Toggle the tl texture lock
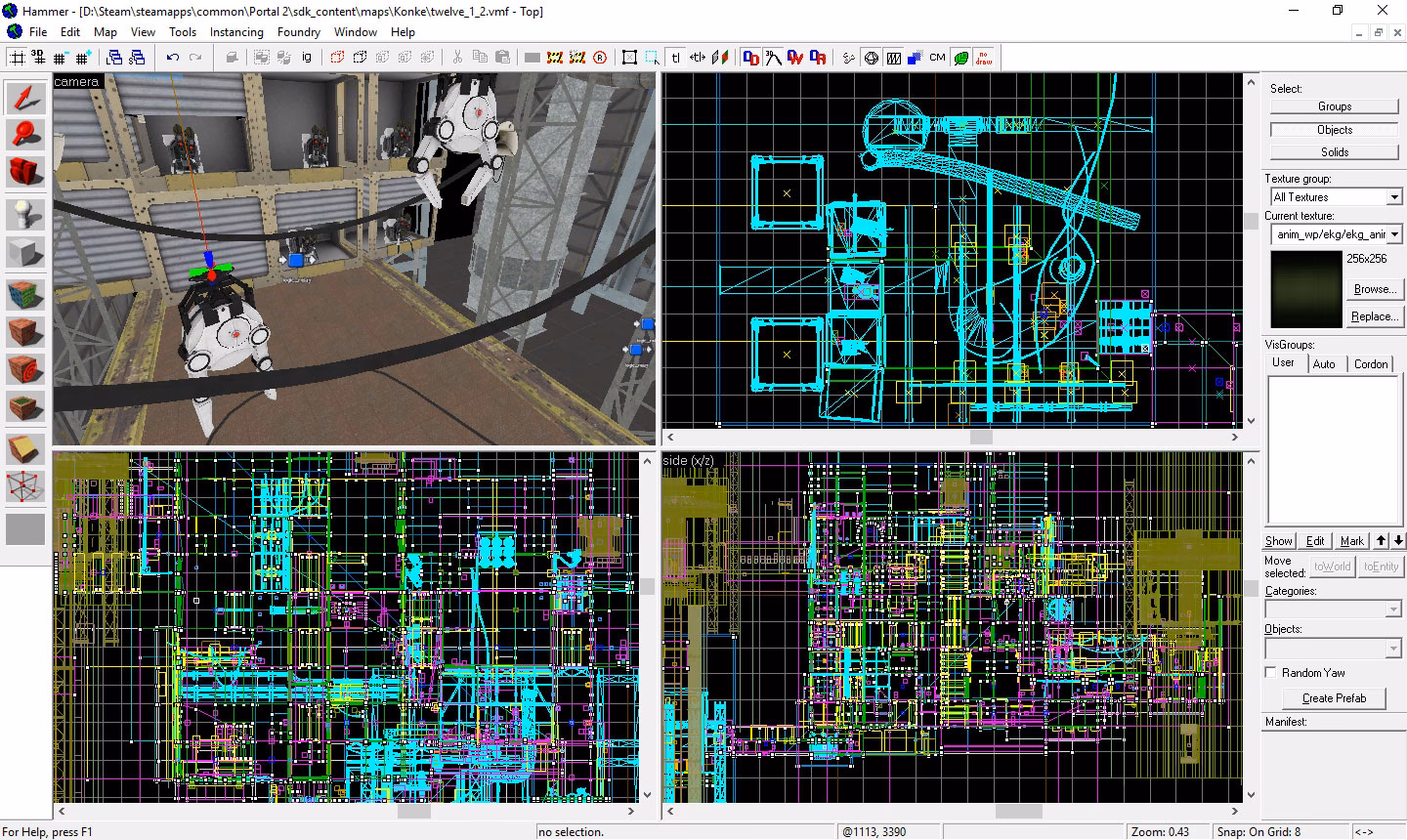Image resolution: width=1407 pixels, height=840 pixels. (675, 58)
